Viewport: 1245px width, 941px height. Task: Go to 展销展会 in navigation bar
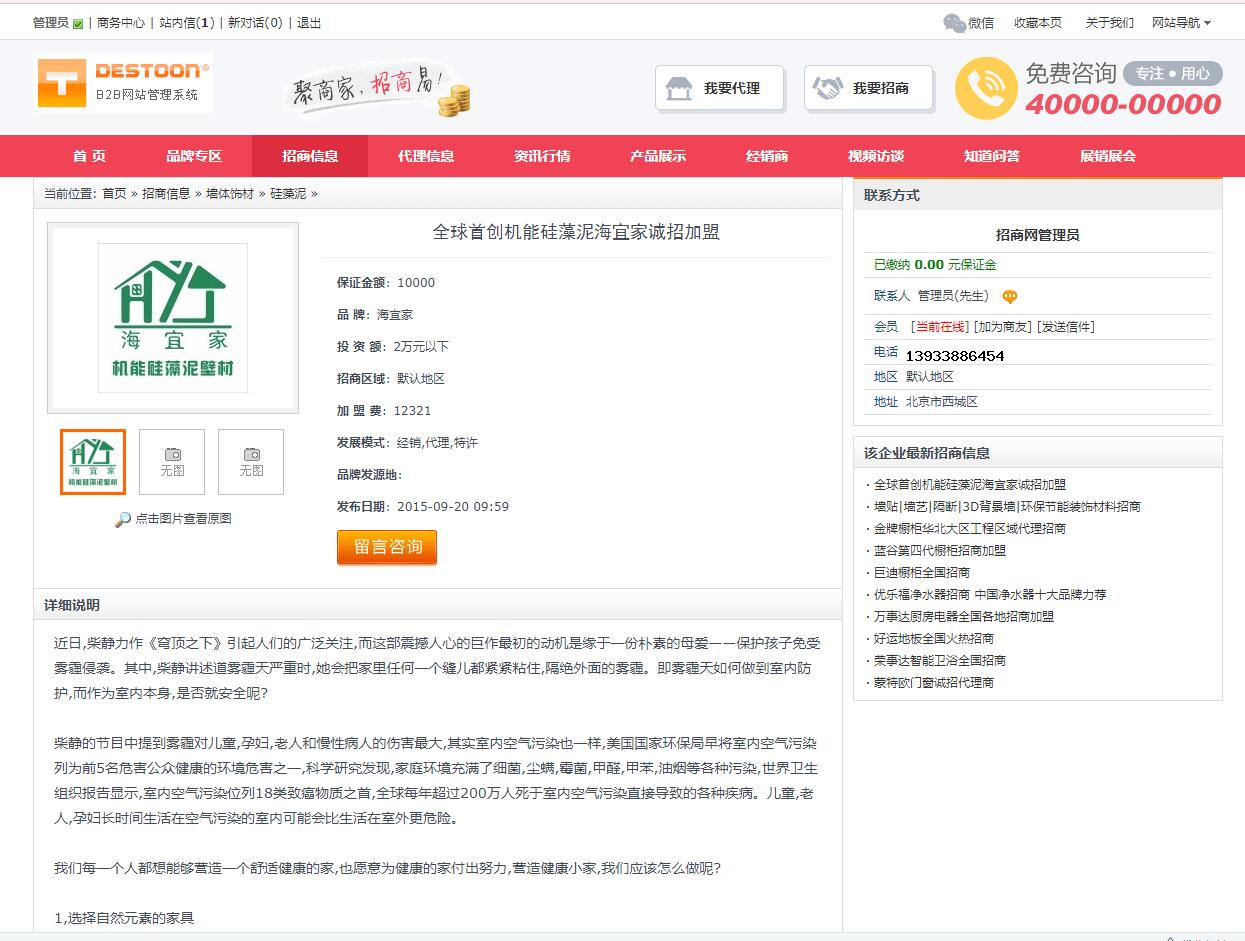pyautogui.click(x=1108, y=156)
